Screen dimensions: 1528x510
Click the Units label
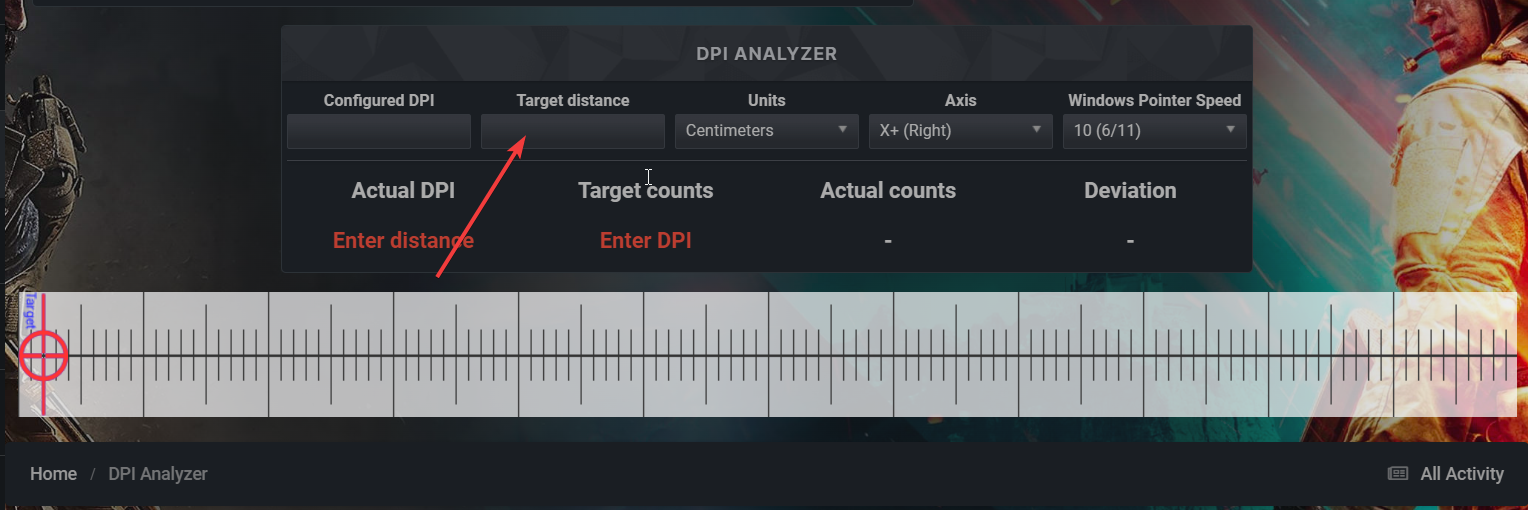coord(767,100)
